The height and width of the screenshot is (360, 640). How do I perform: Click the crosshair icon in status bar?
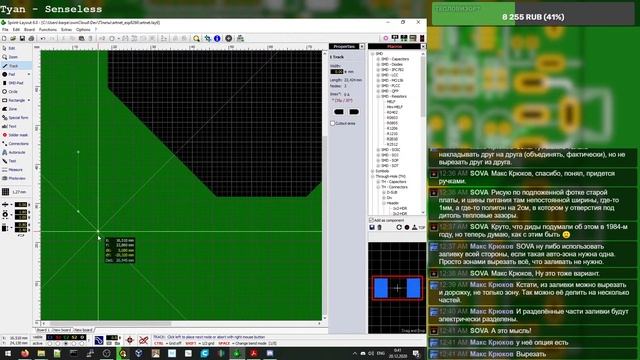tap(130, 340)
